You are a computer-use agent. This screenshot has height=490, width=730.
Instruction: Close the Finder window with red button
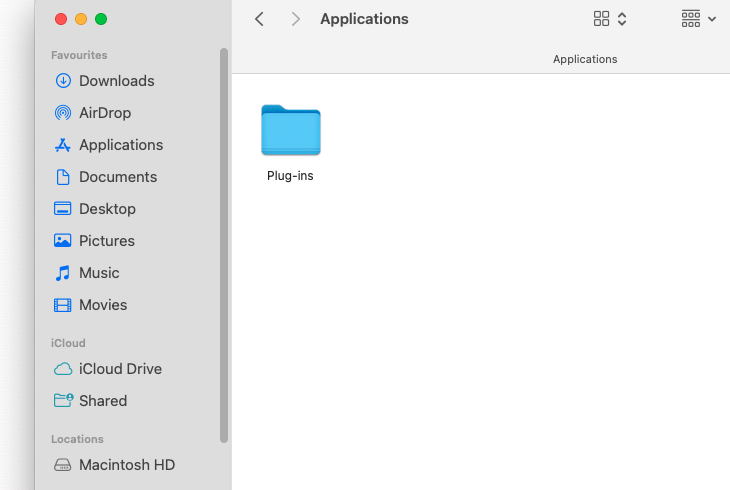(61, 19)
